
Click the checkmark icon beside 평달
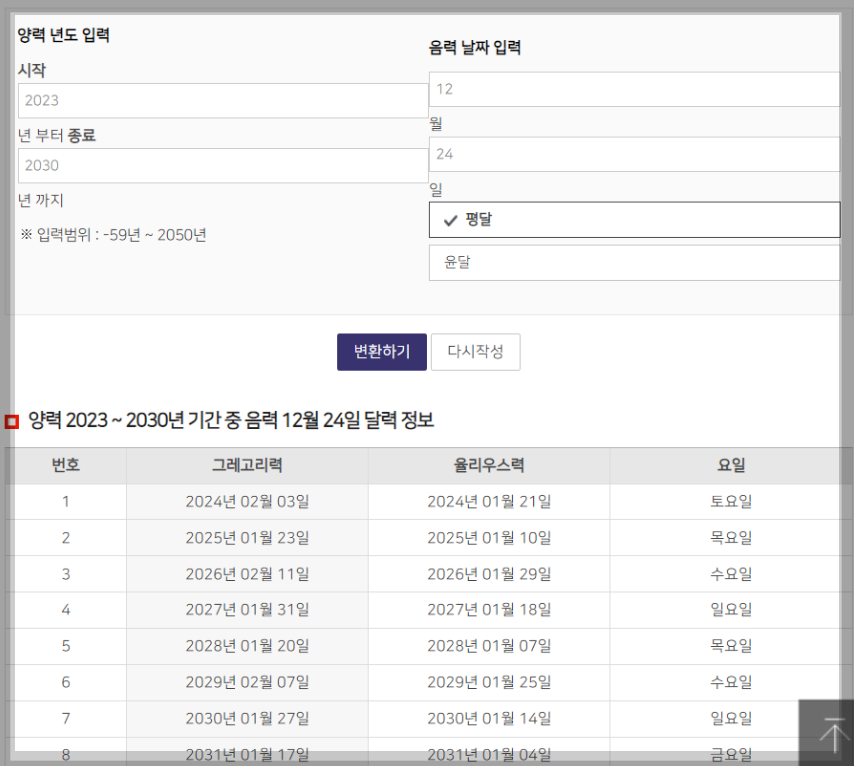tap(450, 219)
